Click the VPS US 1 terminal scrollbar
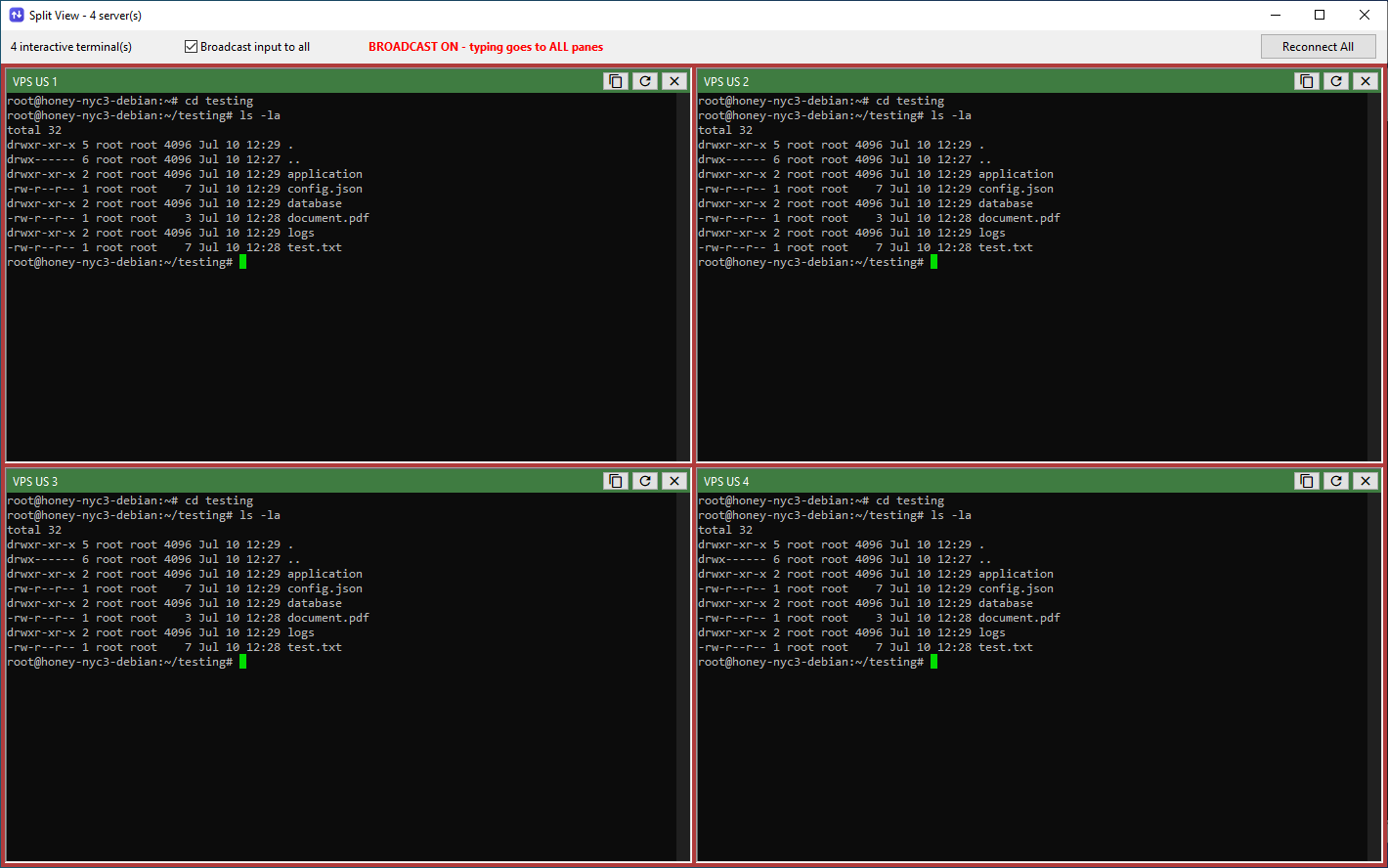1388x868 pixels. pos(682,277)
